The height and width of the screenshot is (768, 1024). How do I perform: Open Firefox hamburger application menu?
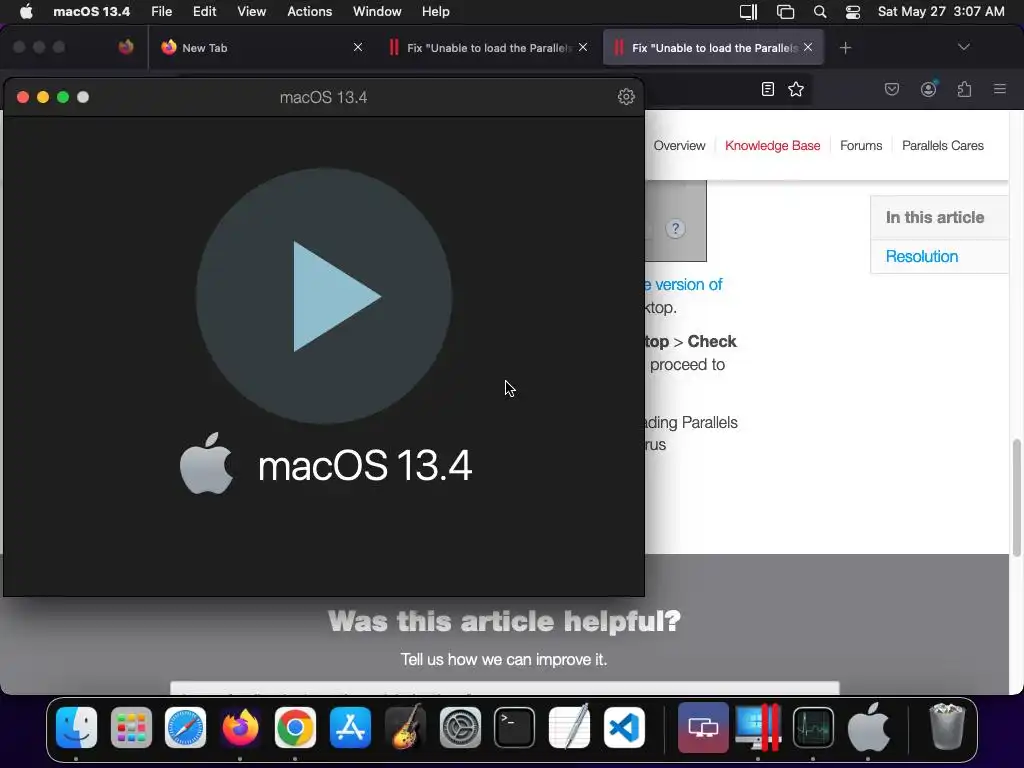coord(999,89)
